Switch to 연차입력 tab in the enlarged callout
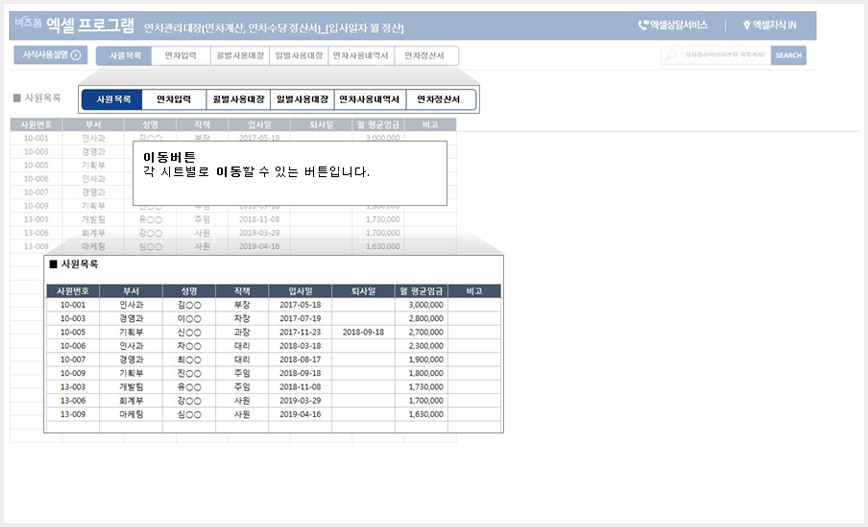Viewport: 868px width, 527px height. click(x=174, y=99)
